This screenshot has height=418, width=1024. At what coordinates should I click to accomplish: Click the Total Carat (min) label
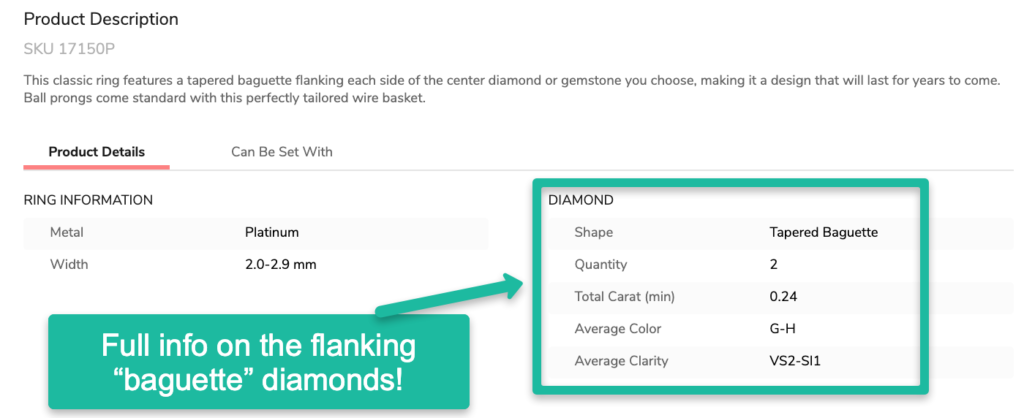(x=625, y=297)
